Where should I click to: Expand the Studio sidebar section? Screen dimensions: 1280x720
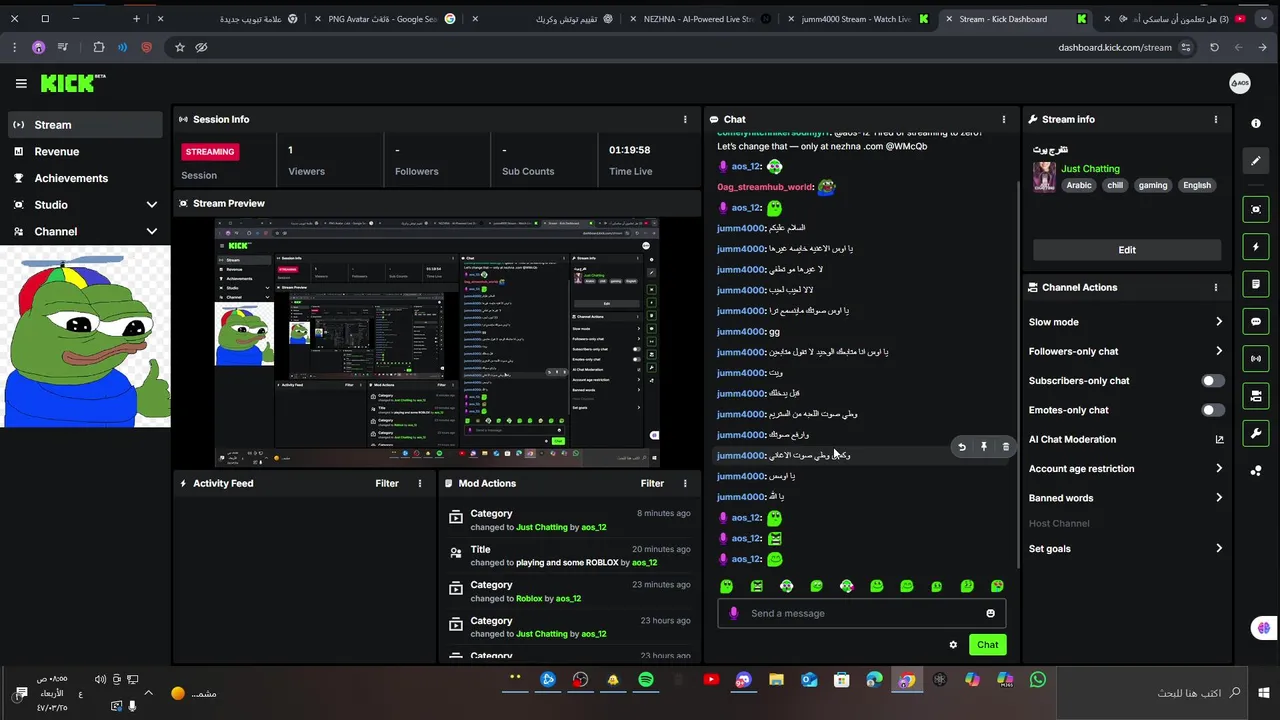click(x=85, y=205)
